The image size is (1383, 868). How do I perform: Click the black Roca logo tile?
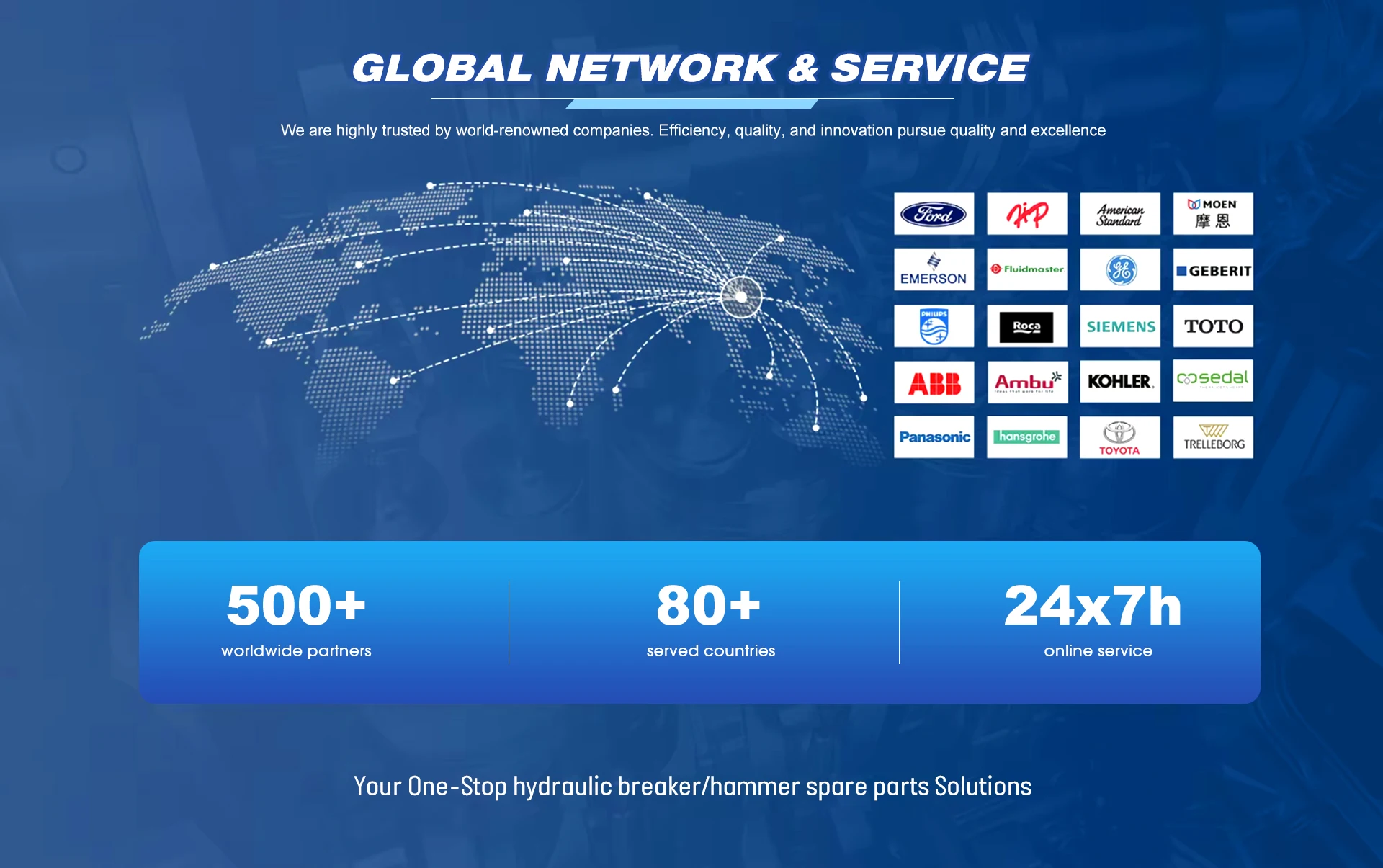[x=1026, y=326]
